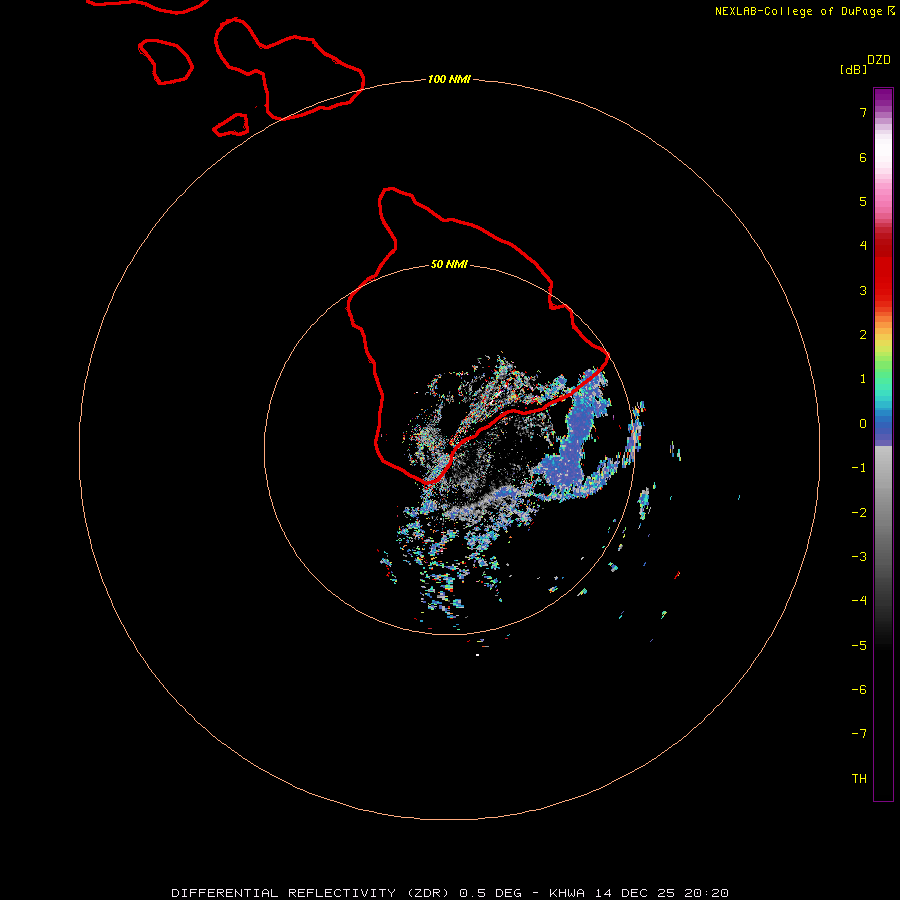Click the purple top of the colorbar
This screenshot has width=900, height=900.
point(883,98)
